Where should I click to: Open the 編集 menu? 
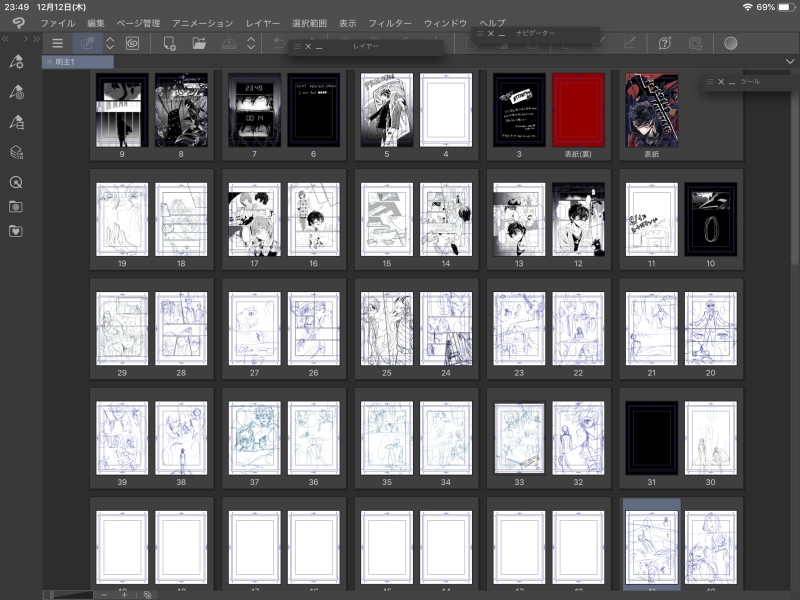[x=95, y=23]
